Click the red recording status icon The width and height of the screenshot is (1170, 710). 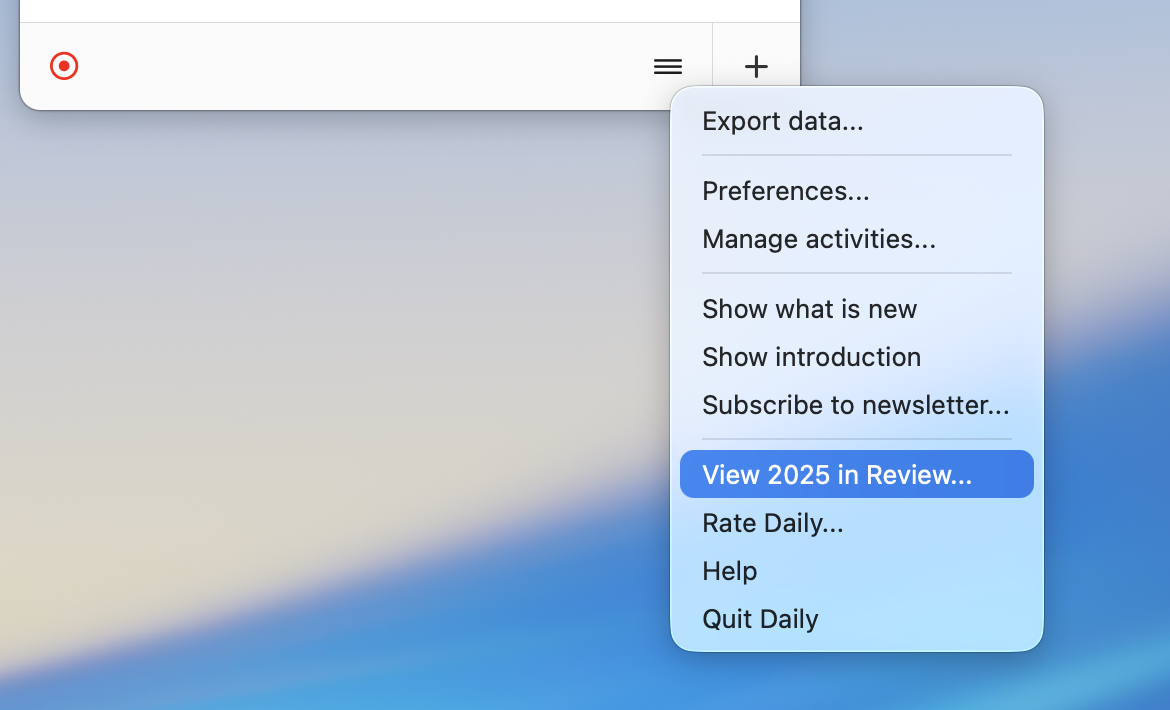tap(63, 66)
